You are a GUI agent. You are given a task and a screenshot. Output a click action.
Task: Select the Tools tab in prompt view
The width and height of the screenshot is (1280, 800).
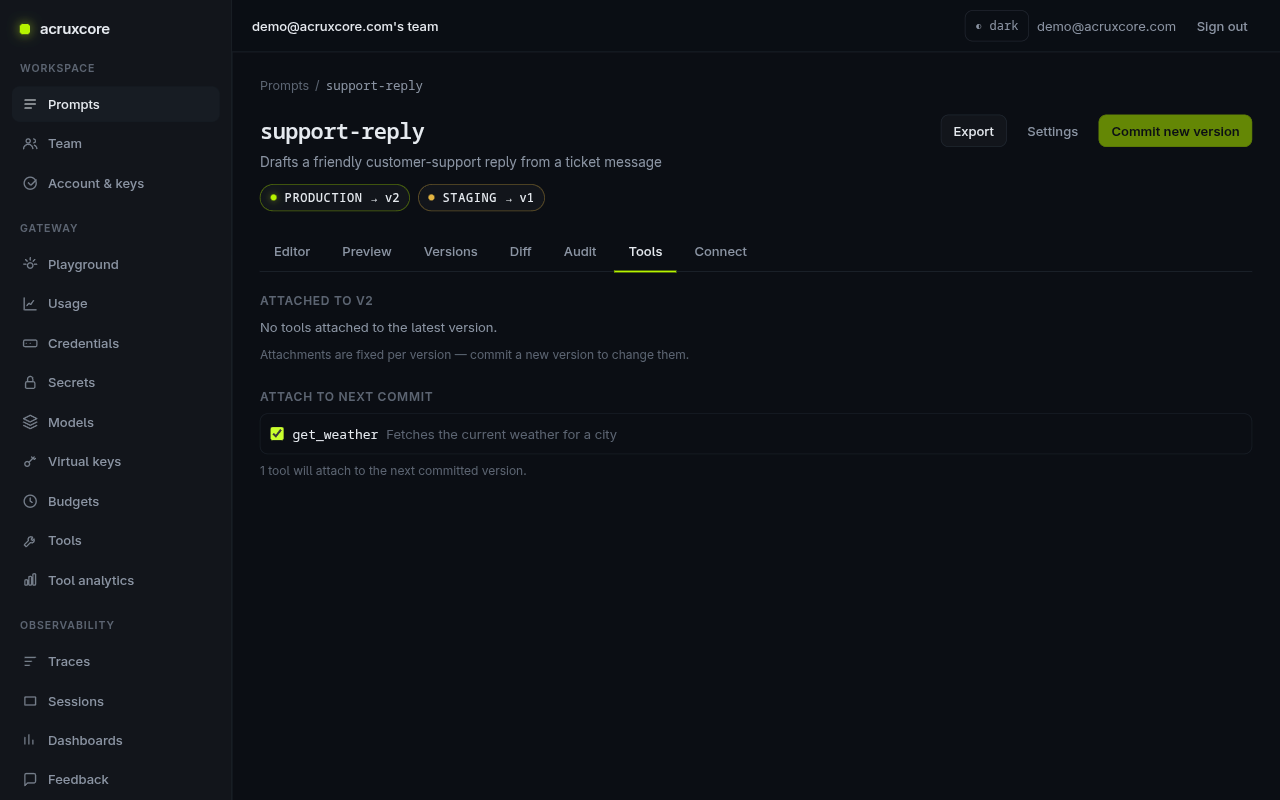point(645,252)
